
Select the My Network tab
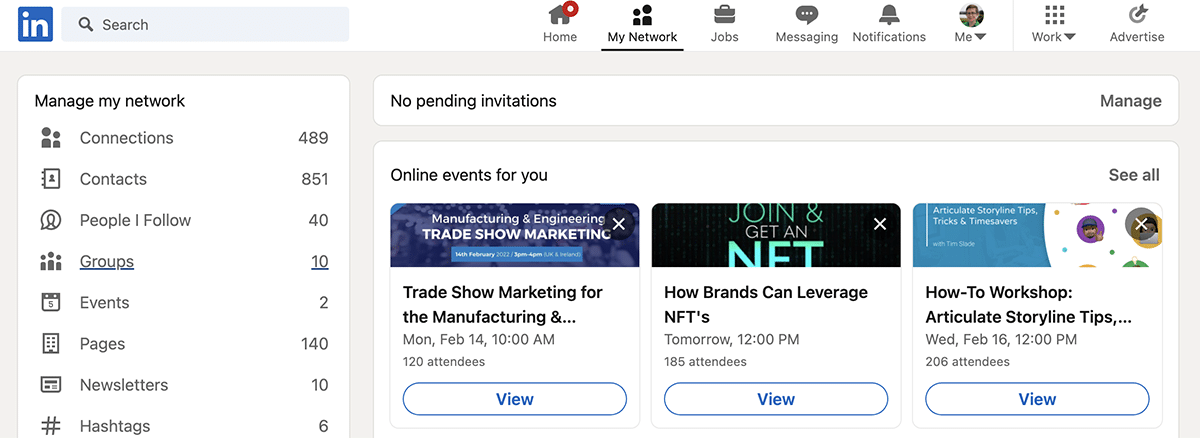(642, 25)
